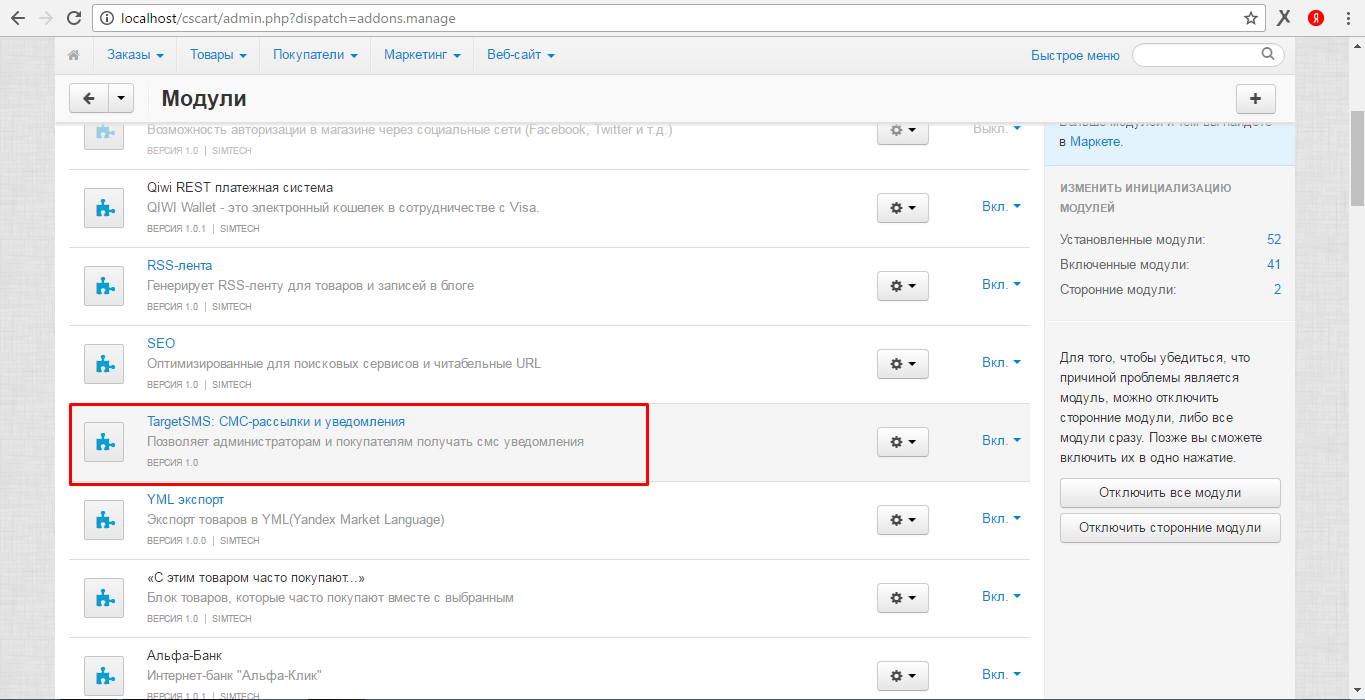Toggle Вкл. status of «С этим товаром часто покупают»
1365x700 pixels.
coord(1001,596)
